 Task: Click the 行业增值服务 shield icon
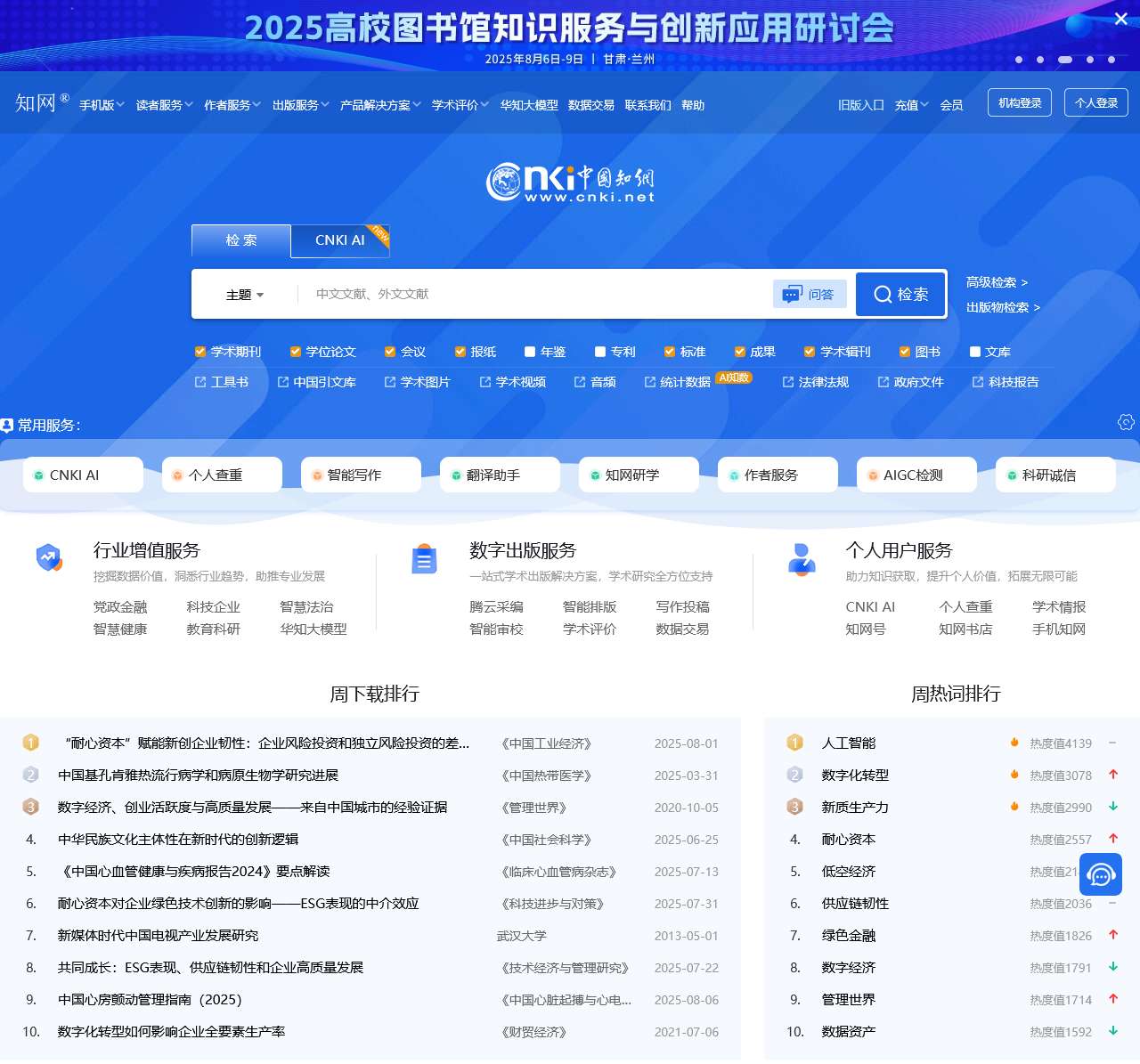[x=49, y=558]
